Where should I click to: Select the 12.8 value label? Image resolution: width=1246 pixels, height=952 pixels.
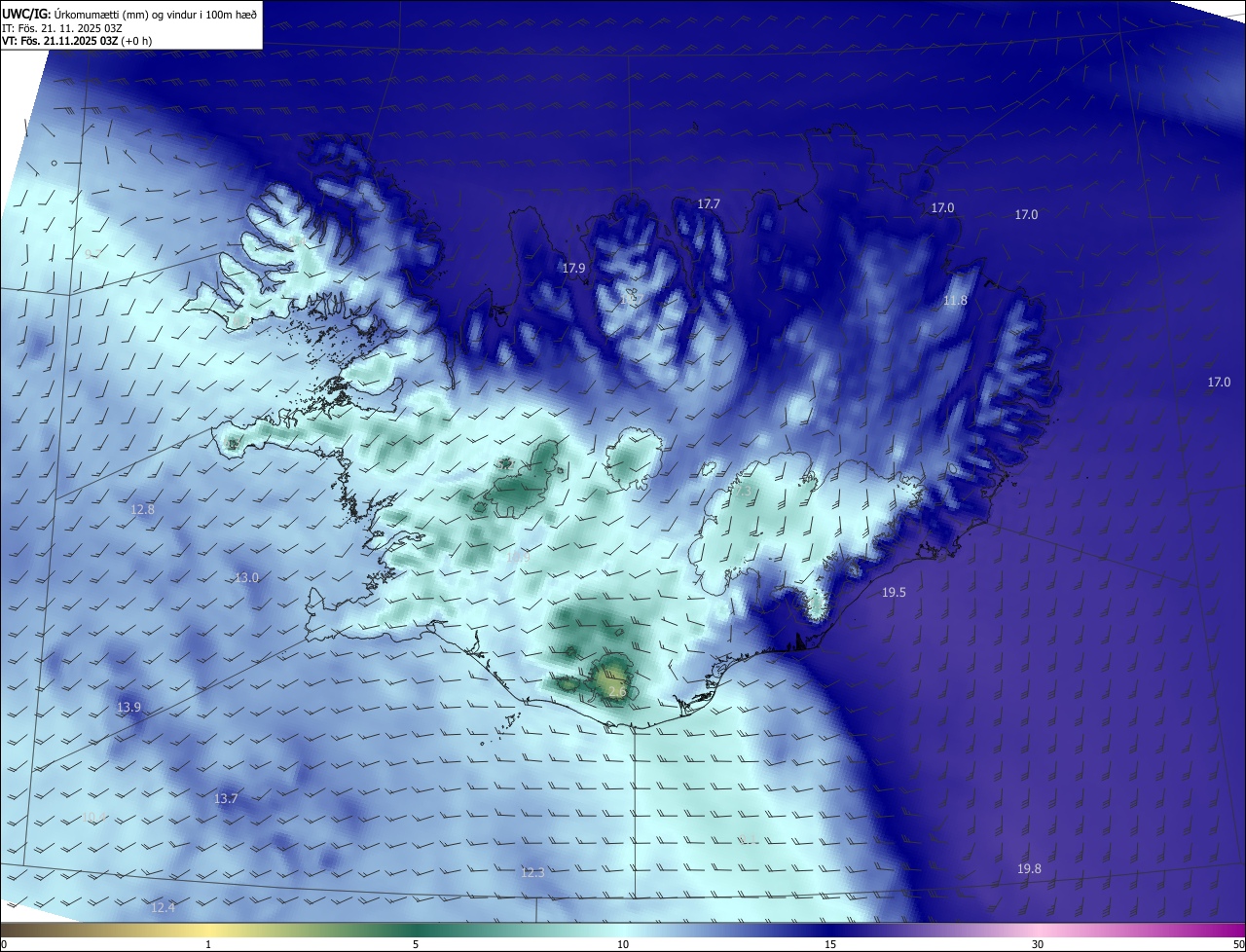(142, 509)
